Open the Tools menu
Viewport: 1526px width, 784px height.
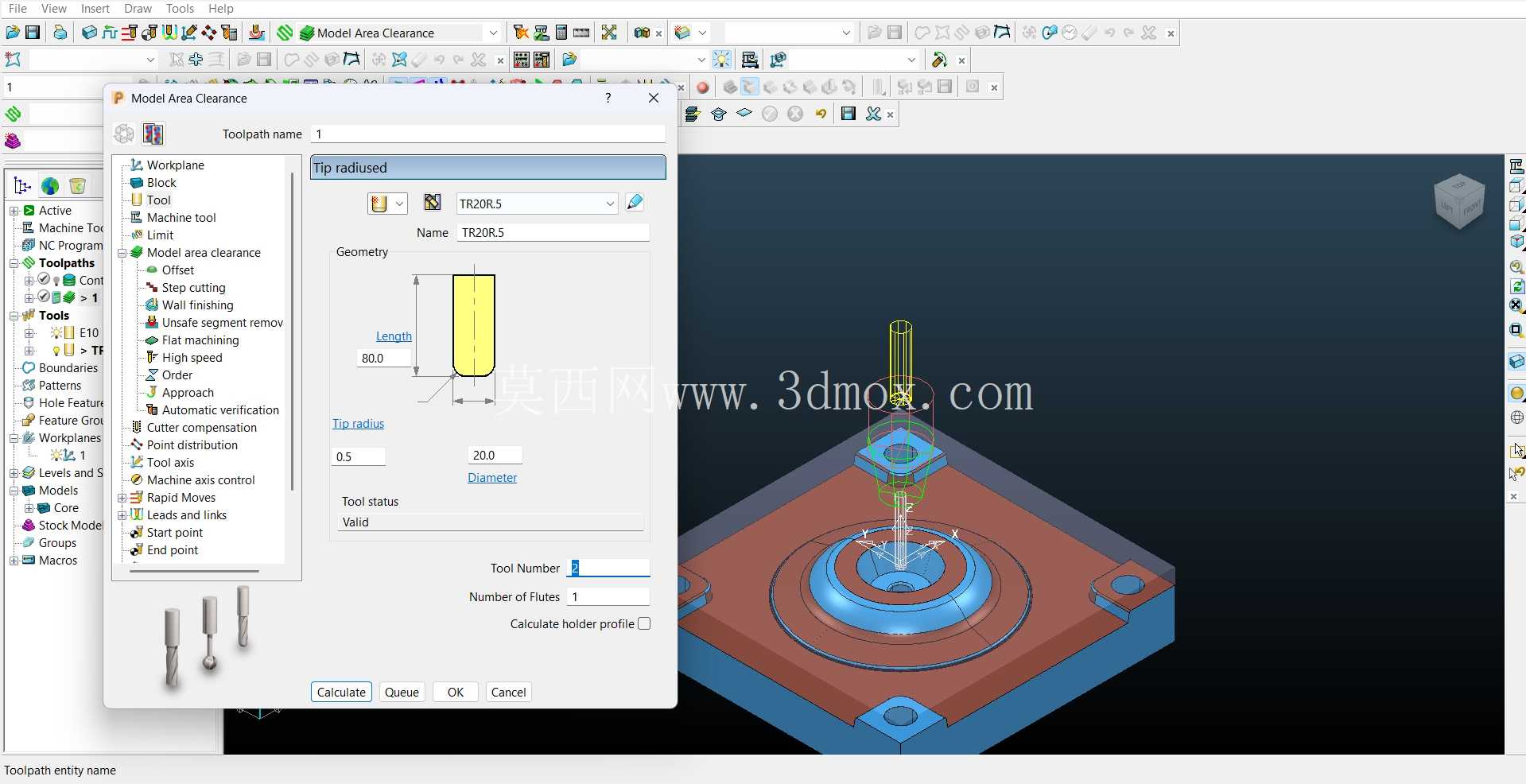(180, 9)
